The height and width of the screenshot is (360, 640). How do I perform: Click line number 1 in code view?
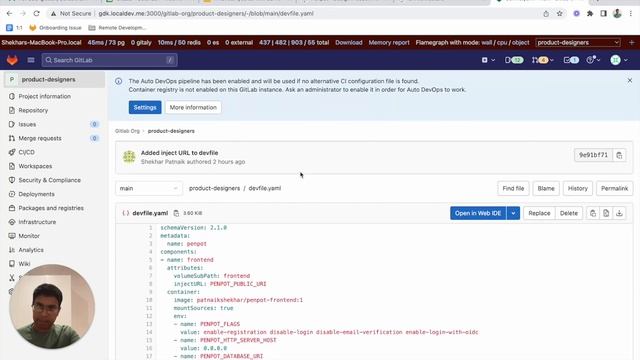coord(151,228)
